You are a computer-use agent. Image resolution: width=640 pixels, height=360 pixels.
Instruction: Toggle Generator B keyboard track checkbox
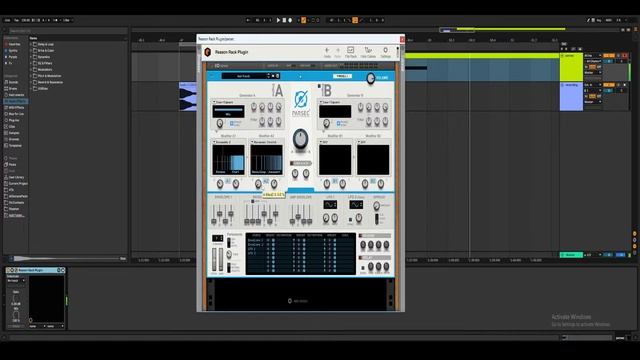(338, 123)
